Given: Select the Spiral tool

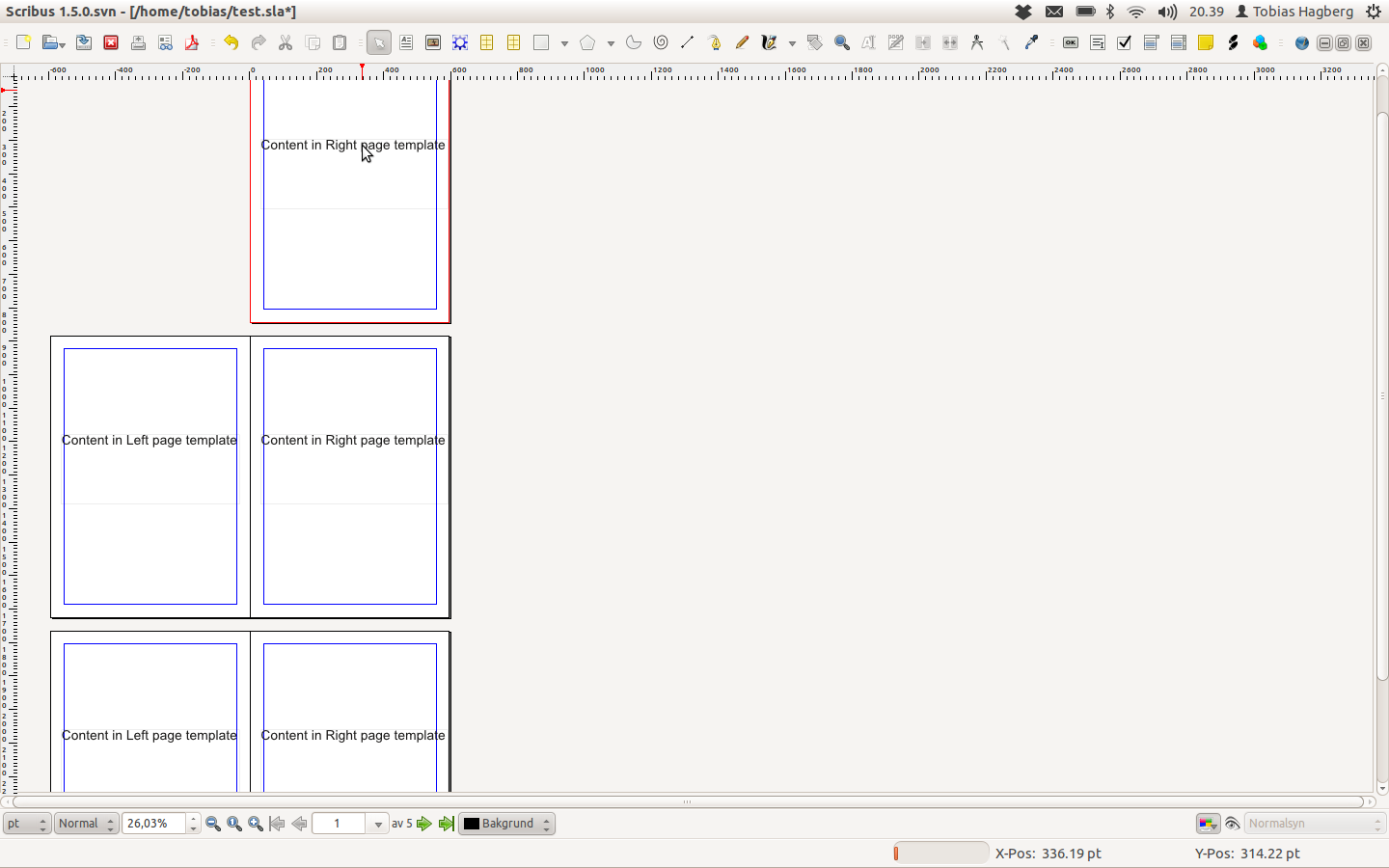Looking at the screenshot, I should 661,42.
